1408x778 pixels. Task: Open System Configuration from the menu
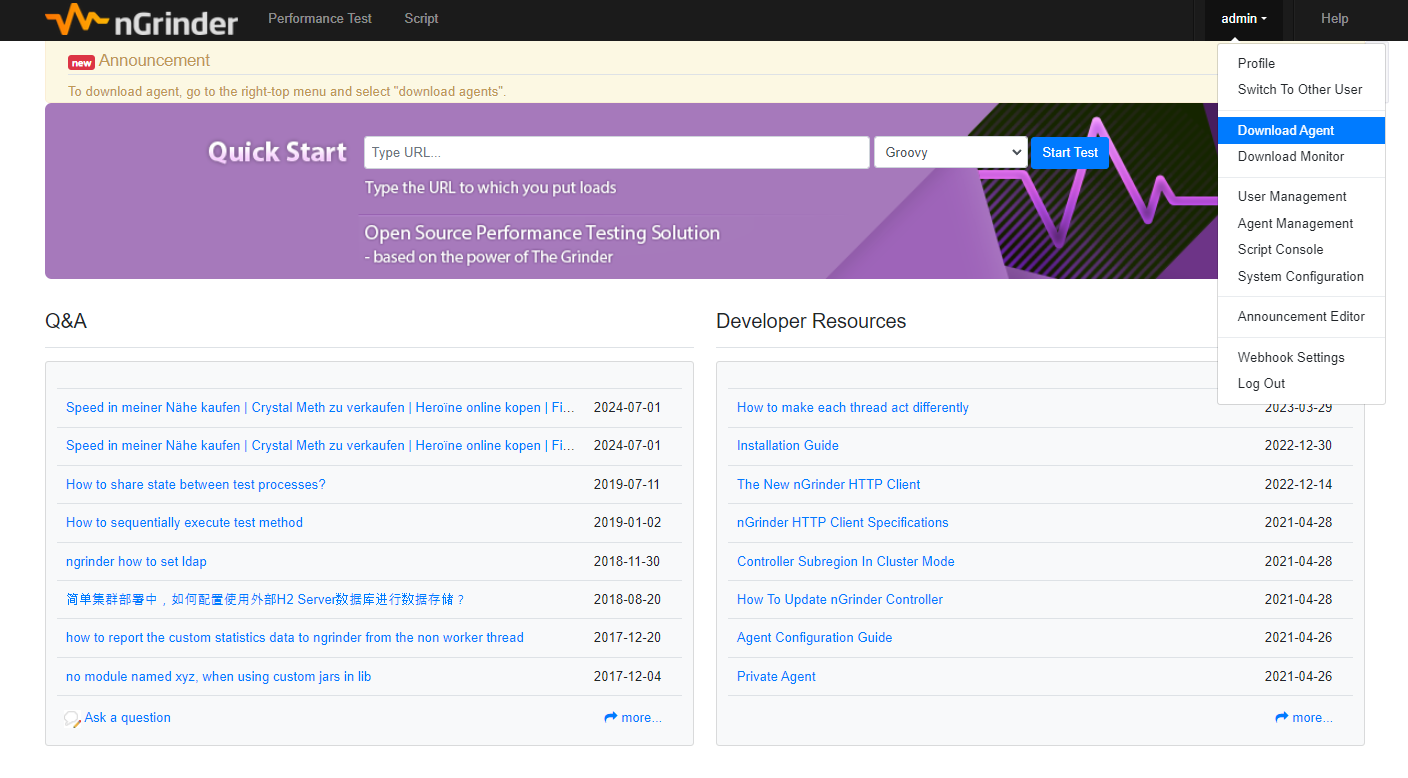pos(1301,276)
